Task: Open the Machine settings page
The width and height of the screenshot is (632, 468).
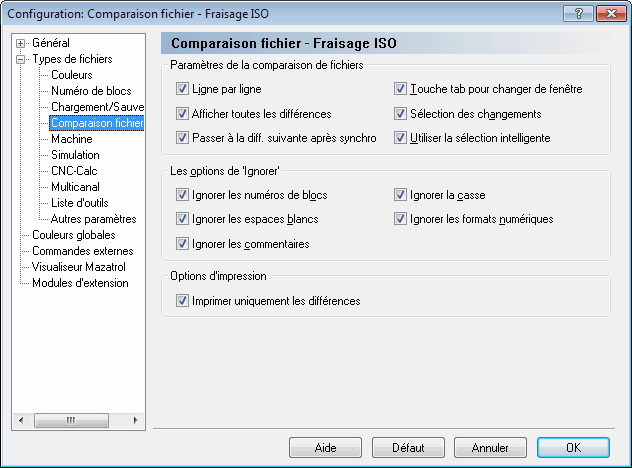Action: [72, 139]
